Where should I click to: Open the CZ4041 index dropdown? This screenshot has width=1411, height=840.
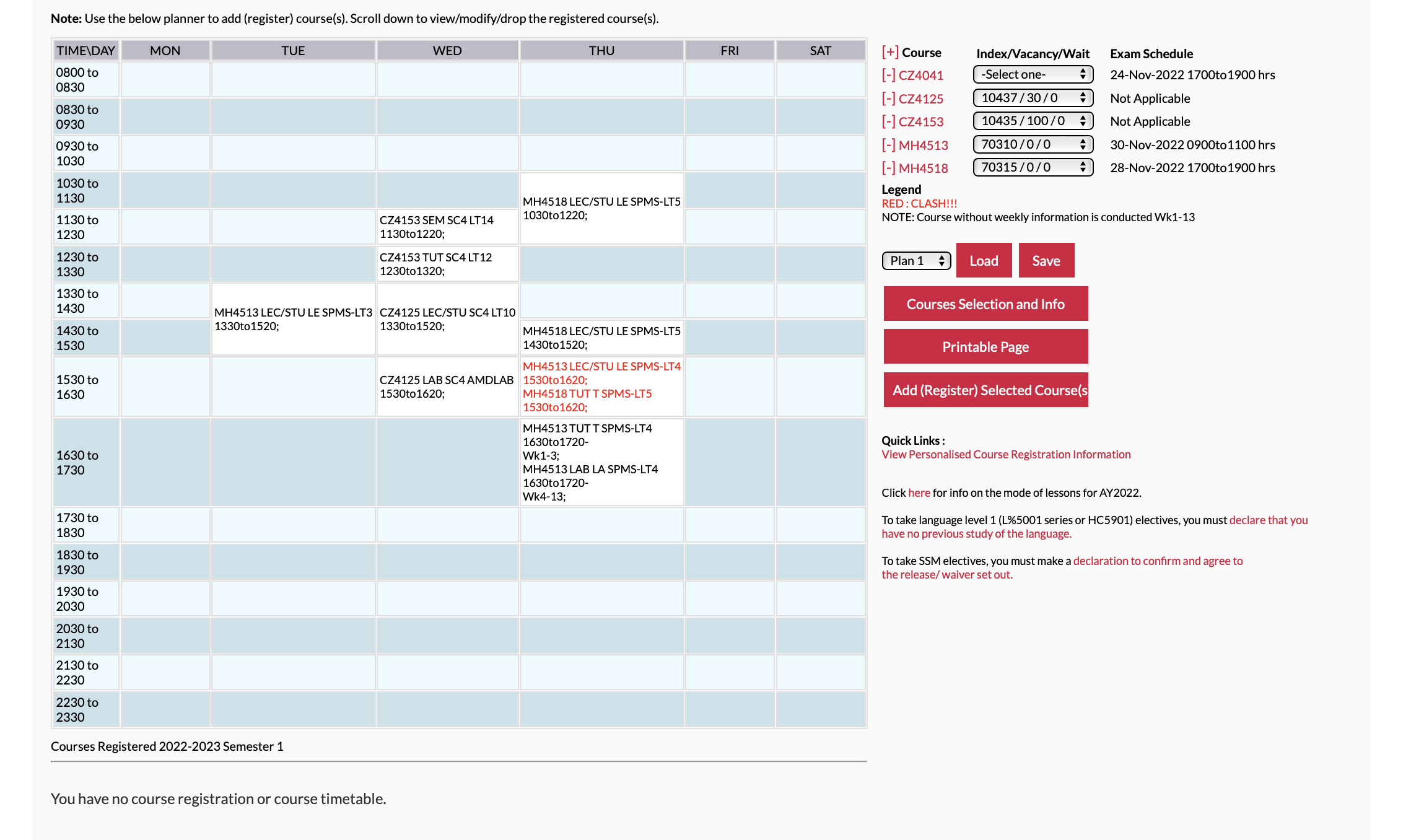point(1033,75)
